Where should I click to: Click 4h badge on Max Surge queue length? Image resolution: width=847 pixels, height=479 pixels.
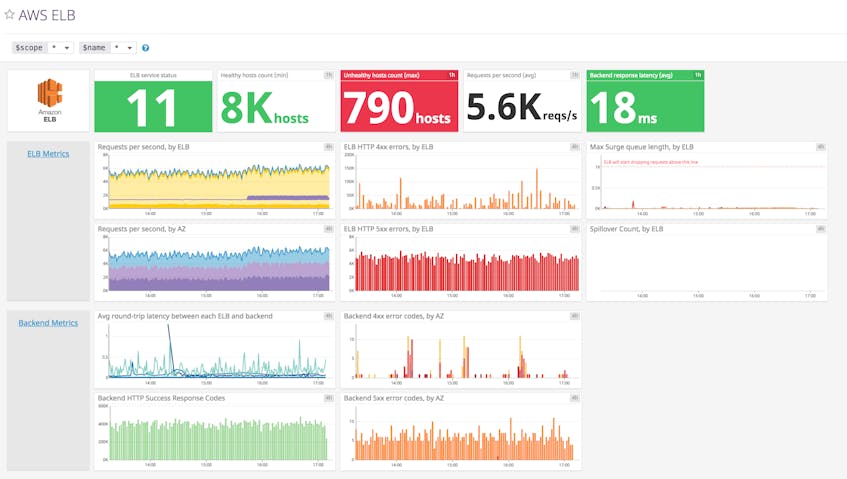pyautogui.click(x=821, y=147)
